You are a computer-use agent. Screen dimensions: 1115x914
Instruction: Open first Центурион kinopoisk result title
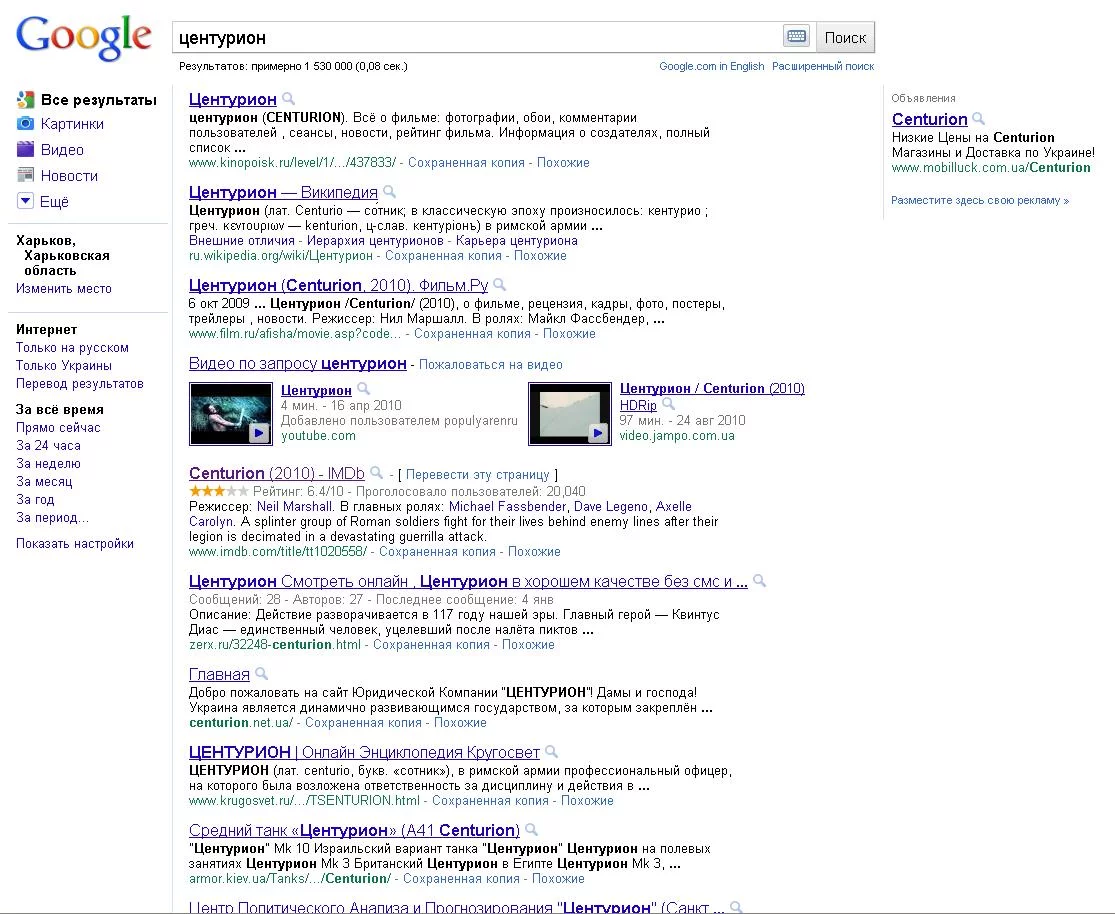click(x=233, y=100)
